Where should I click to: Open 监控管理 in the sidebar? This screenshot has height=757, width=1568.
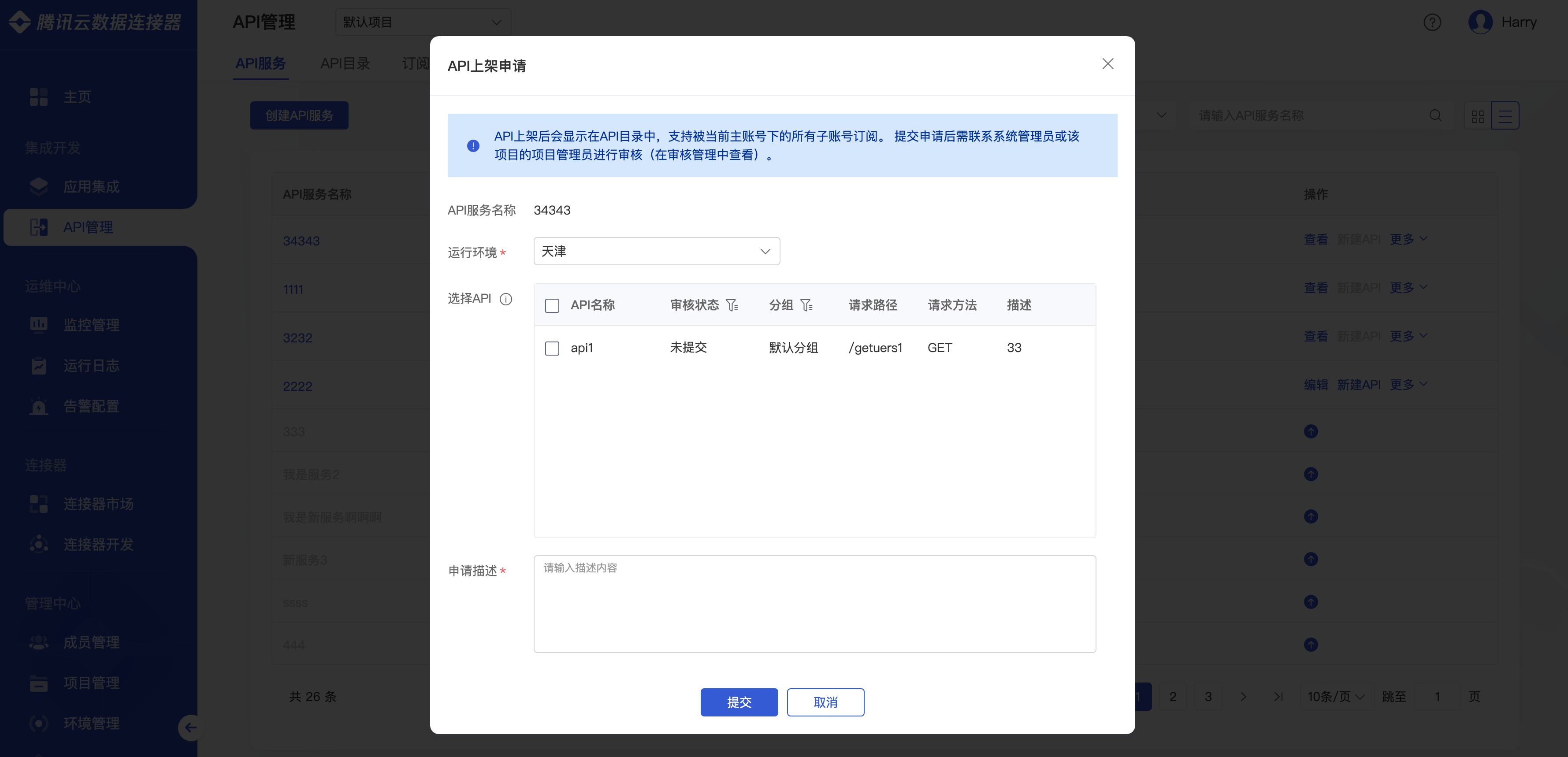click(x=74, y=325)
